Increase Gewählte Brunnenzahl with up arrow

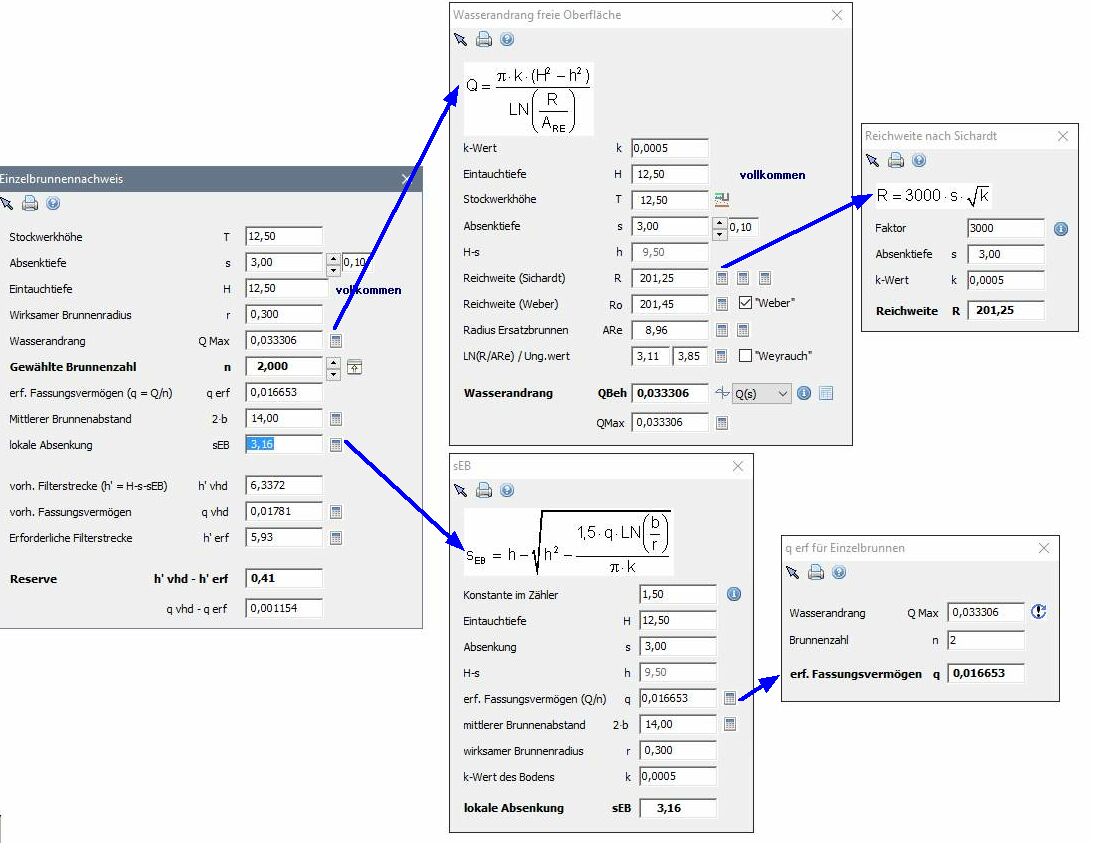333,362
